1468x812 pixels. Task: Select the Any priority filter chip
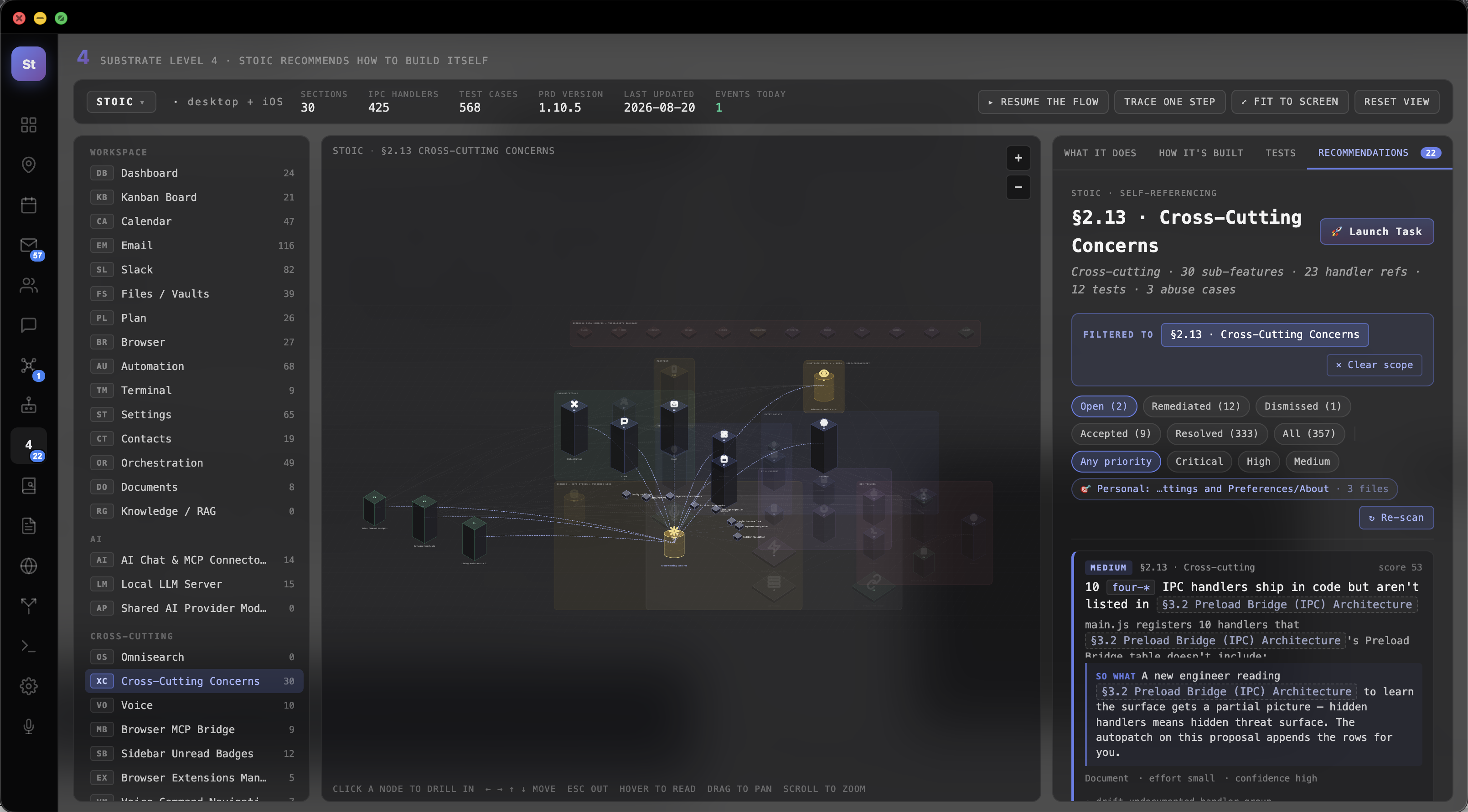click(x=1116, y=461)
